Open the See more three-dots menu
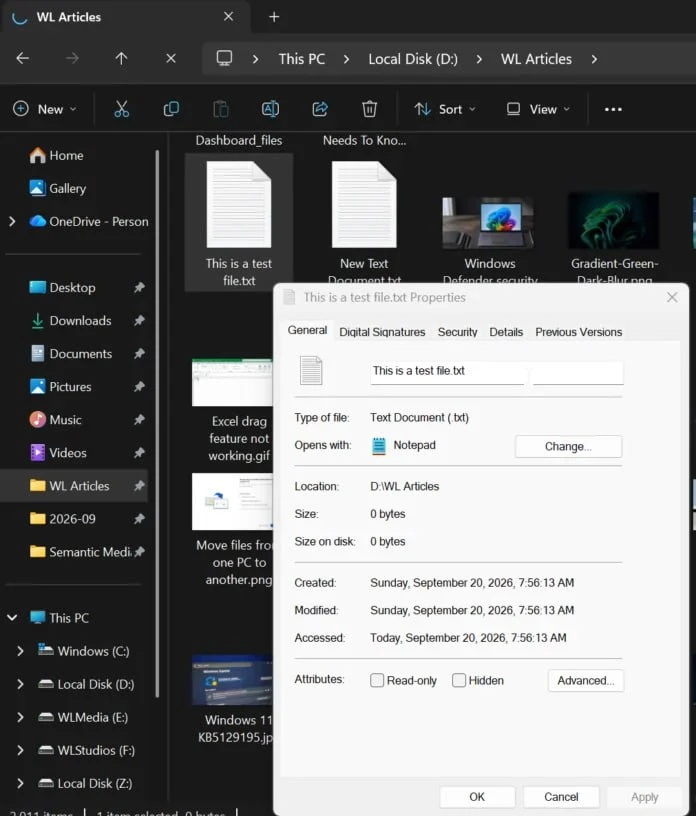Viewport: 696px width, 816px height. pyautogui.click(x=613, y=109)
